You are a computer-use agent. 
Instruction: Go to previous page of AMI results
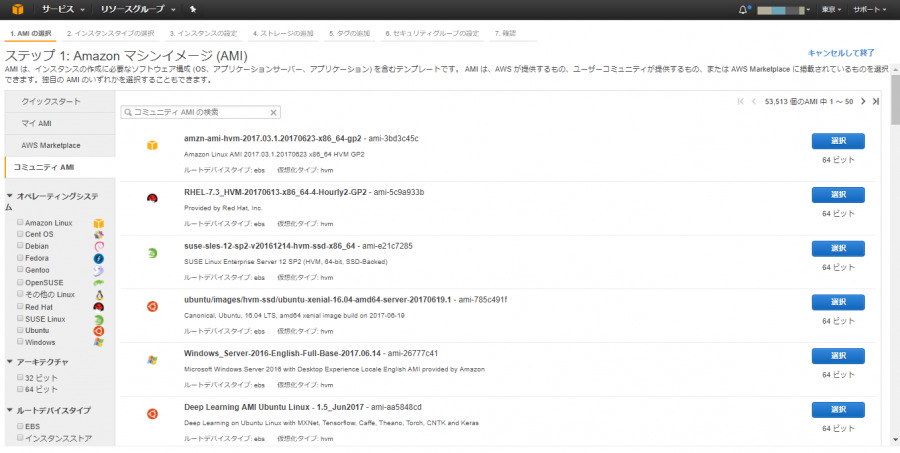click(x=754, y=102)
